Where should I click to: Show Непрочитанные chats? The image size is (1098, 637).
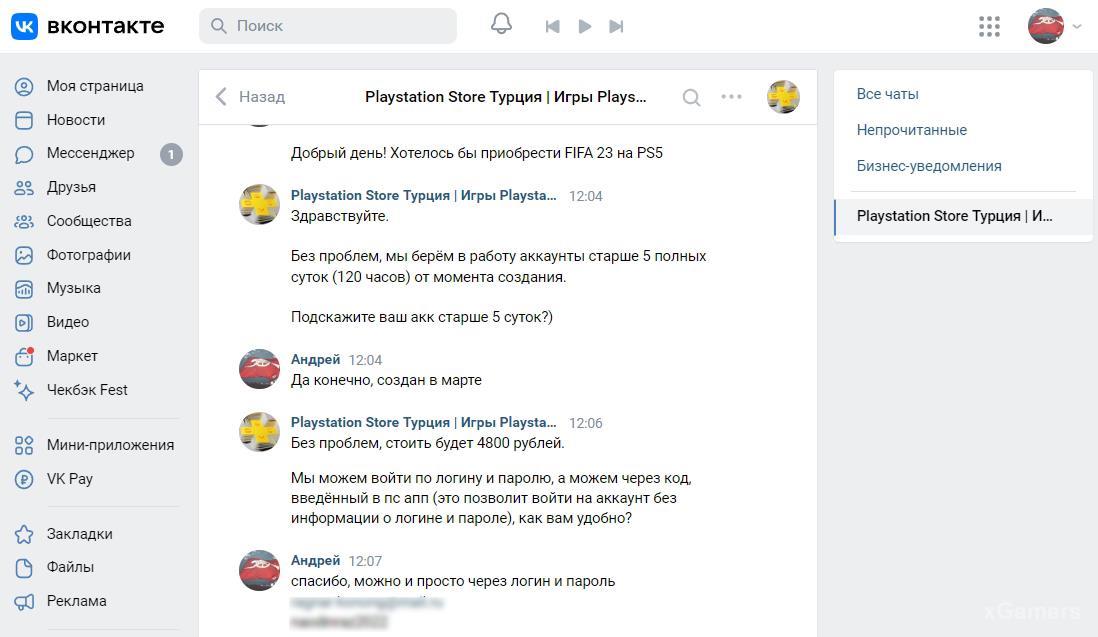tap(912, 130)
